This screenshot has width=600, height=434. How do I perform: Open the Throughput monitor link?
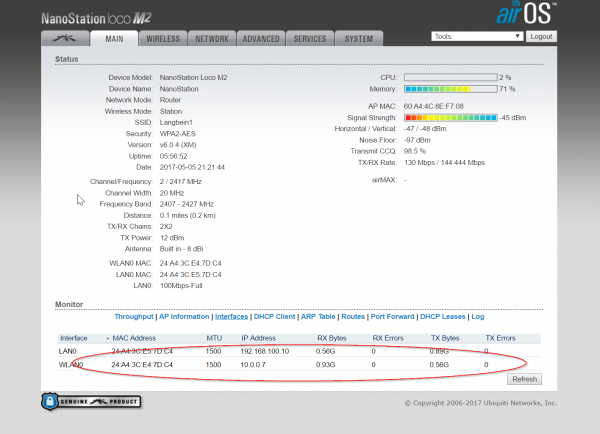pos(134,316)
